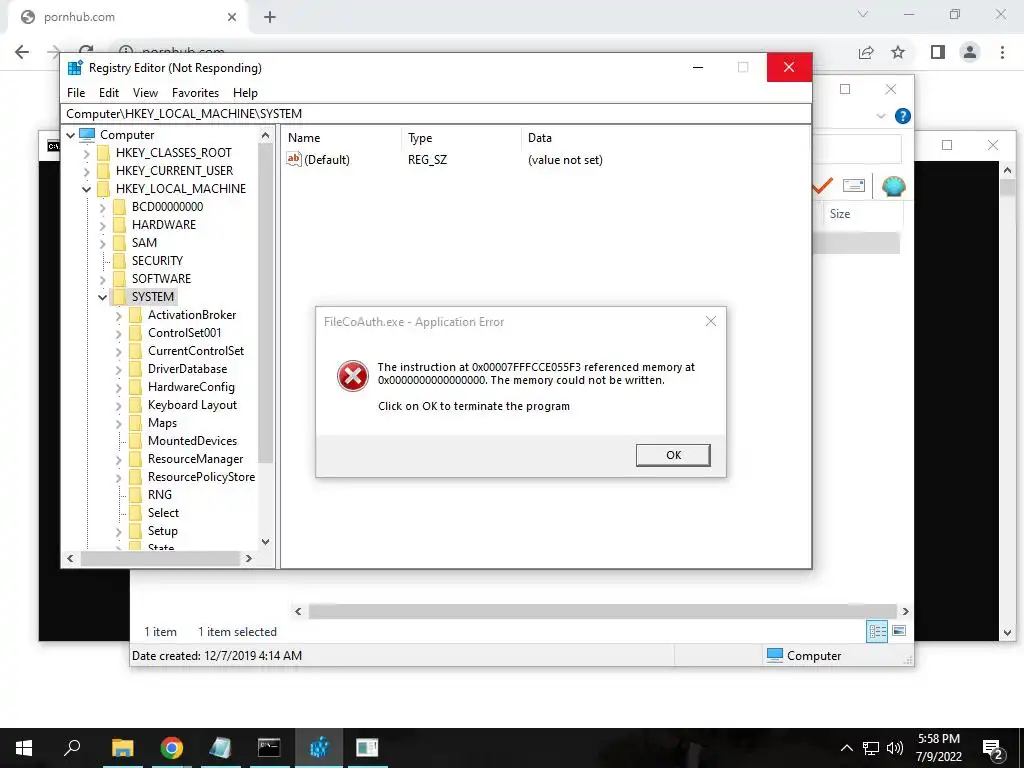Close the FileCoAuth.exe Application Error dialog
The height and width of the screenshot is (768, 1024).
711,321
